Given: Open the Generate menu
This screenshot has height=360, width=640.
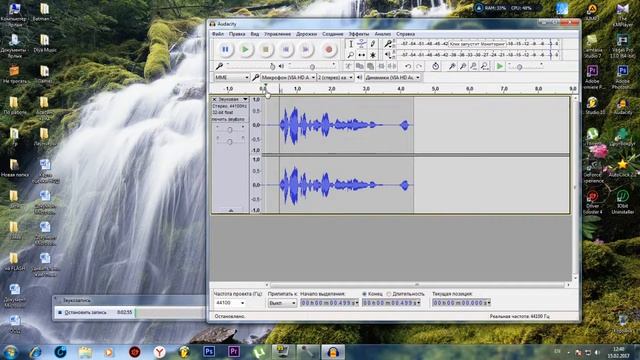Looking at the screenshot, I should 333,34.
